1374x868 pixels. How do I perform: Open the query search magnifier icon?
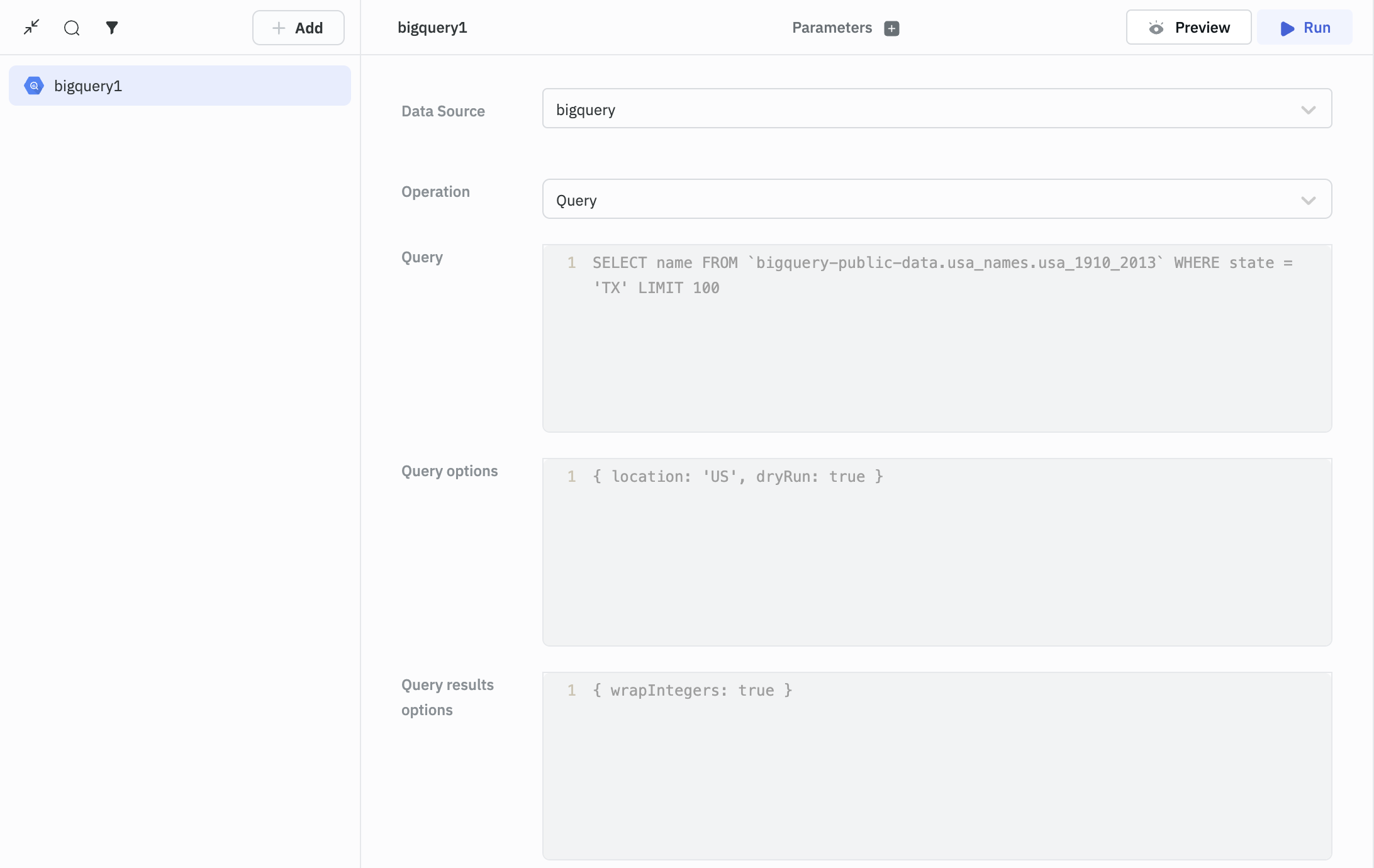(72, 28)
